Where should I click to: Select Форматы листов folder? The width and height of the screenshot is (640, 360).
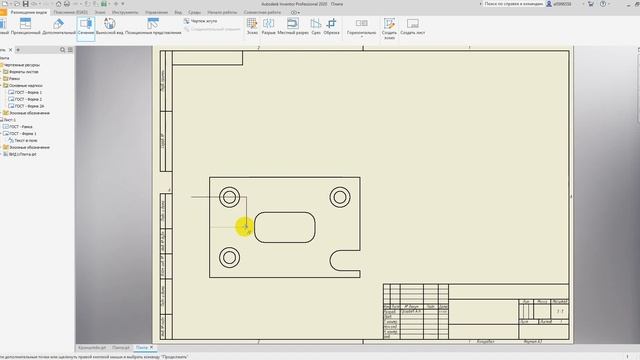(x=21, y=72)
